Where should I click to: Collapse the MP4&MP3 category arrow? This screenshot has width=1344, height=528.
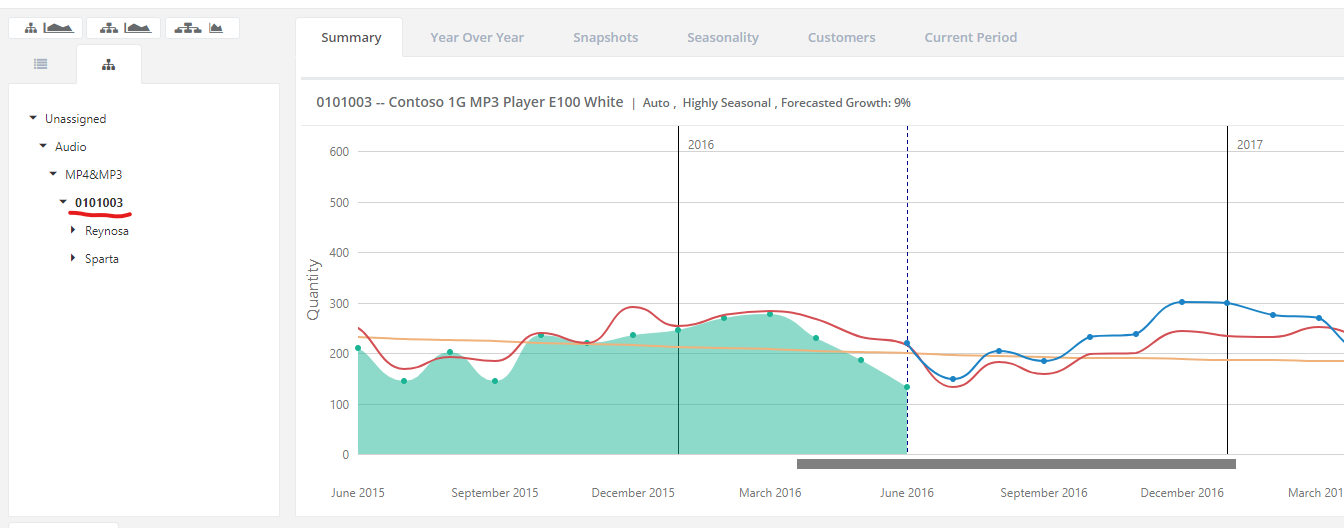[x=53, y=174]
